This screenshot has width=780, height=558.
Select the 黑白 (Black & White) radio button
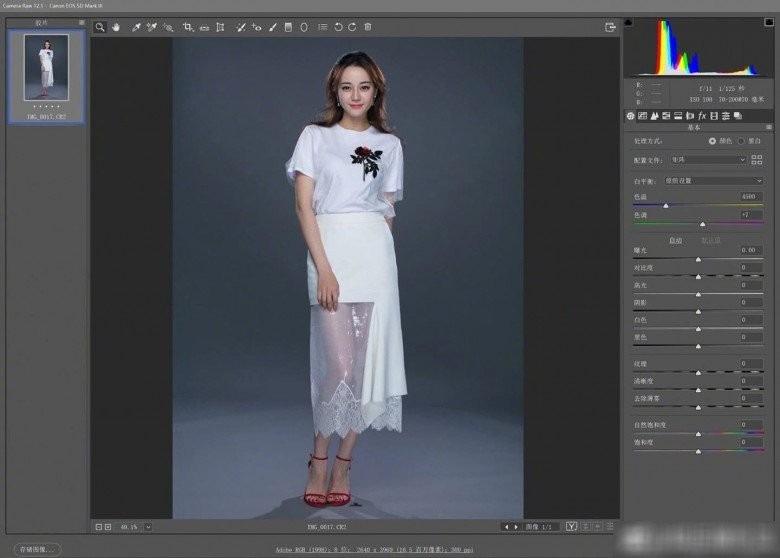click(x=740, y=141)
